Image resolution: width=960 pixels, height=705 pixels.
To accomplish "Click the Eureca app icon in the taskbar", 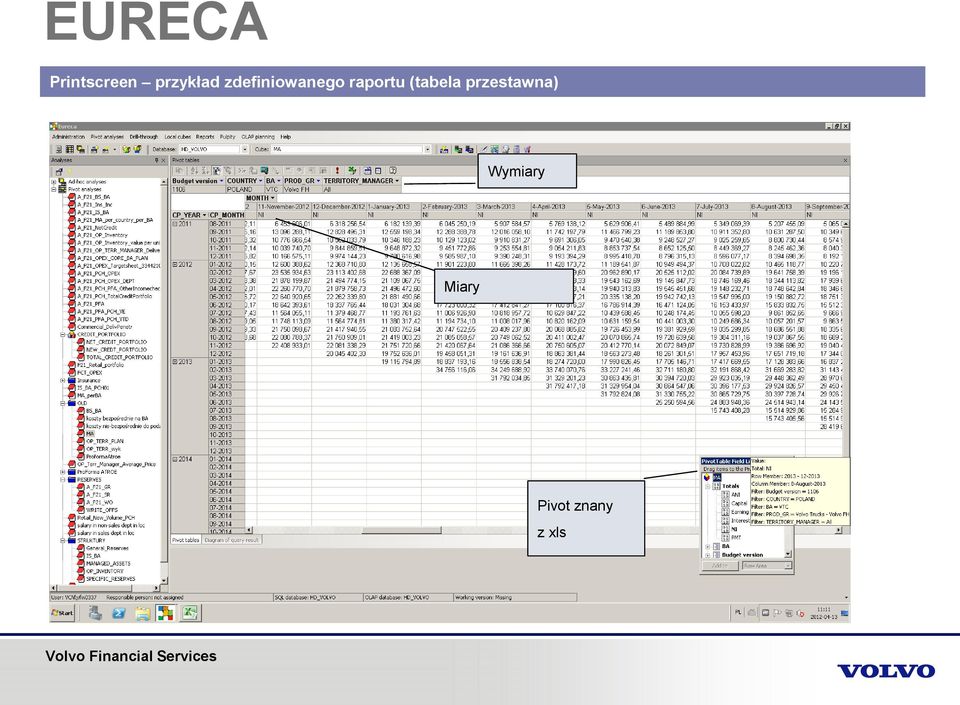I will click(165, 613).
